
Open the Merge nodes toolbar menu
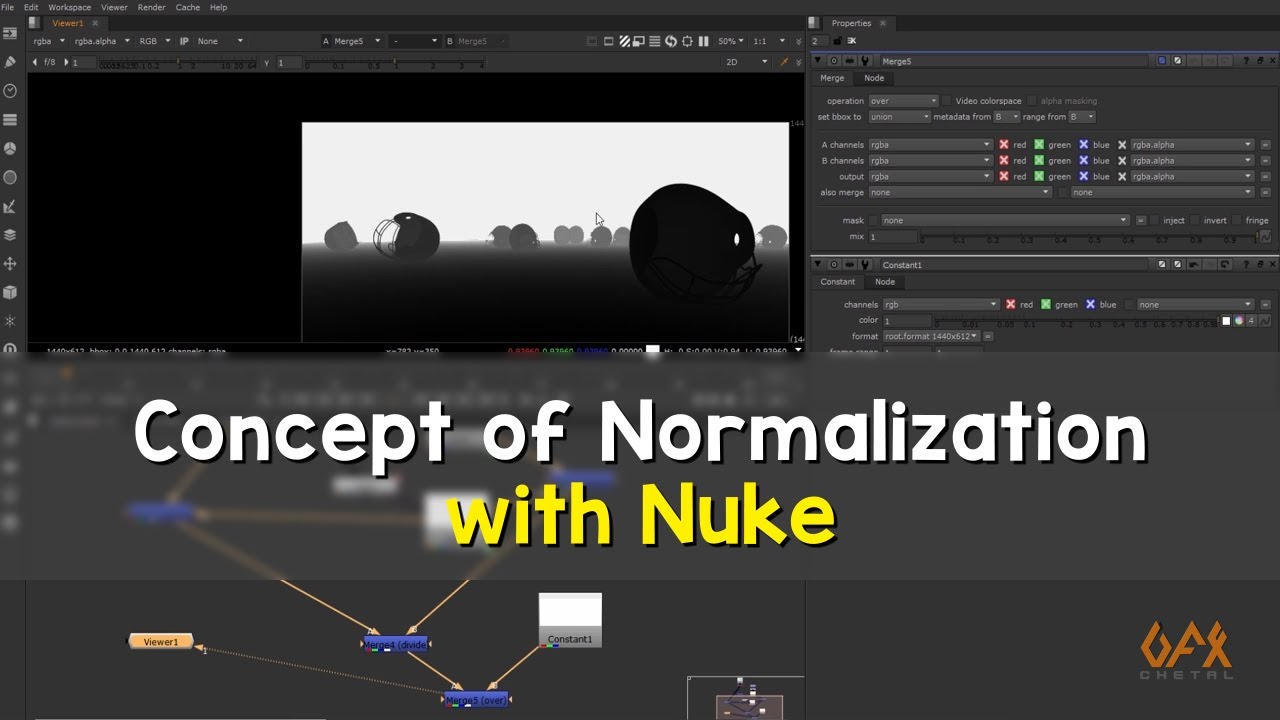[10, 235]
